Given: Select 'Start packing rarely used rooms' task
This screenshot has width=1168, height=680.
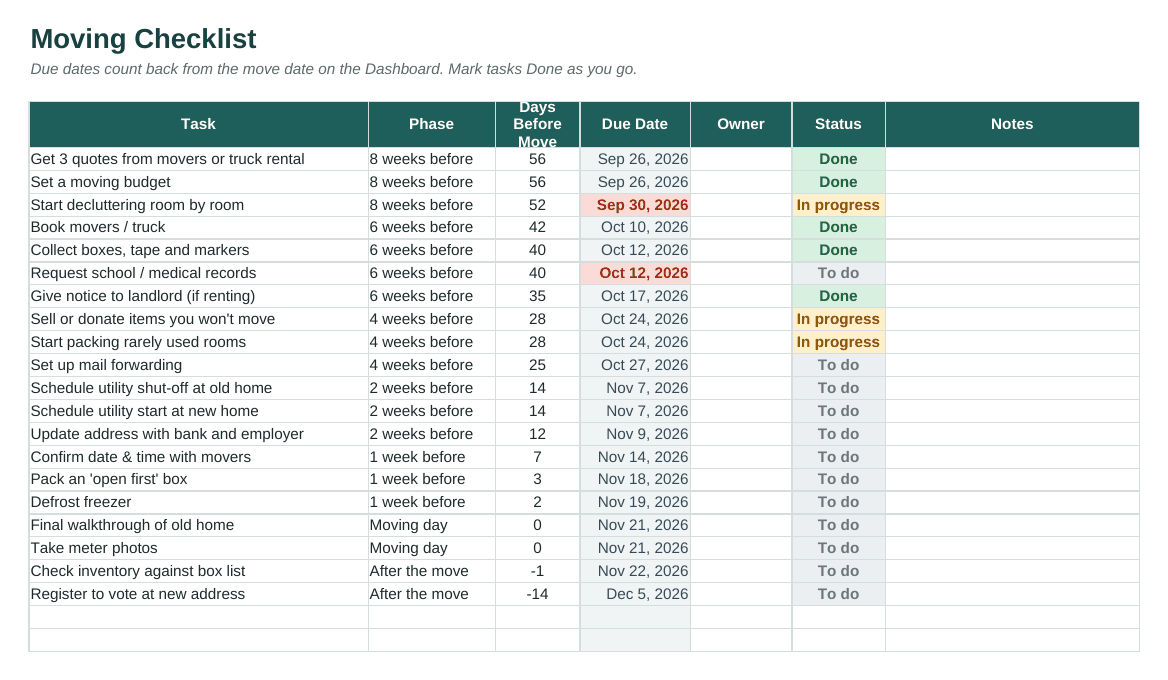Looking at the screenshot, I should (198, 343).
